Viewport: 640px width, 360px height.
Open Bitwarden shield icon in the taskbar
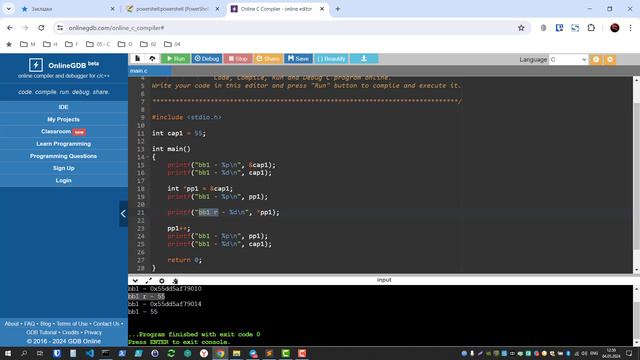coord(57,353)
